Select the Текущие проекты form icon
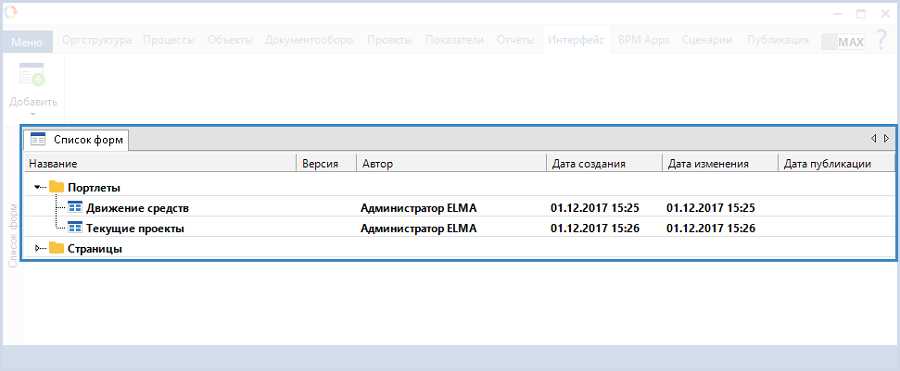 [75, 228]
